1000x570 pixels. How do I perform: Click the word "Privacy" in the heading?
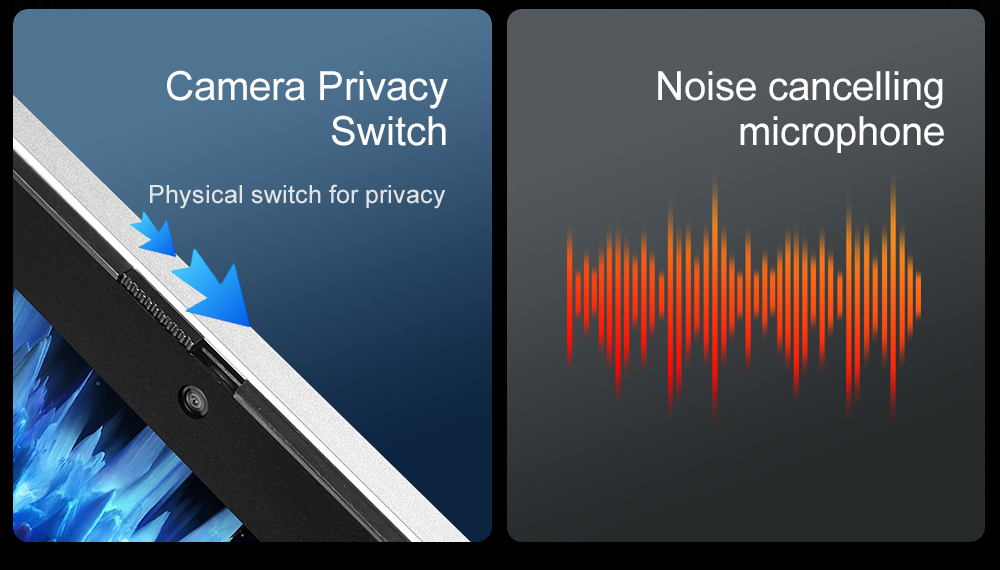tap(383, 89)
